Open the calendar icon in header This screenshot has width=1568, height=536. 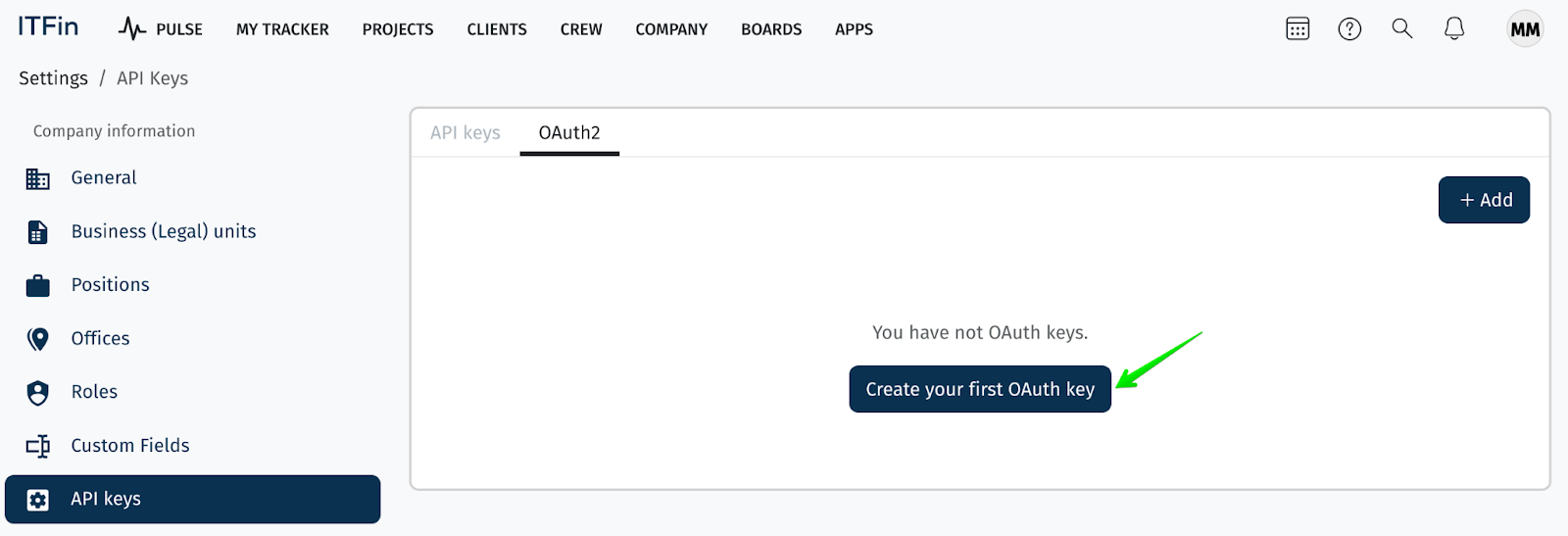pos(1298,29)
